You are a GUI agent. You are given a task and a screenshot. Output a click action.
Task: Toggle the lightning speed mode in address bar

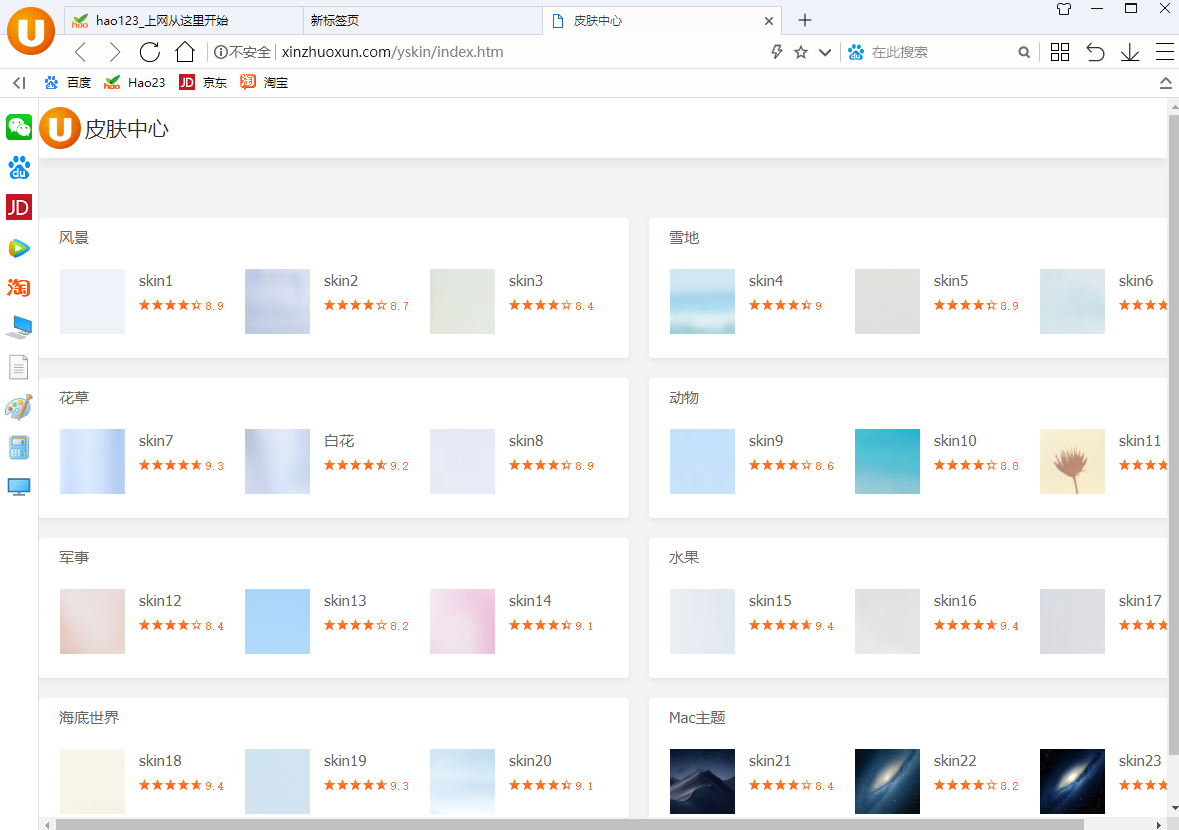[776, 51]
